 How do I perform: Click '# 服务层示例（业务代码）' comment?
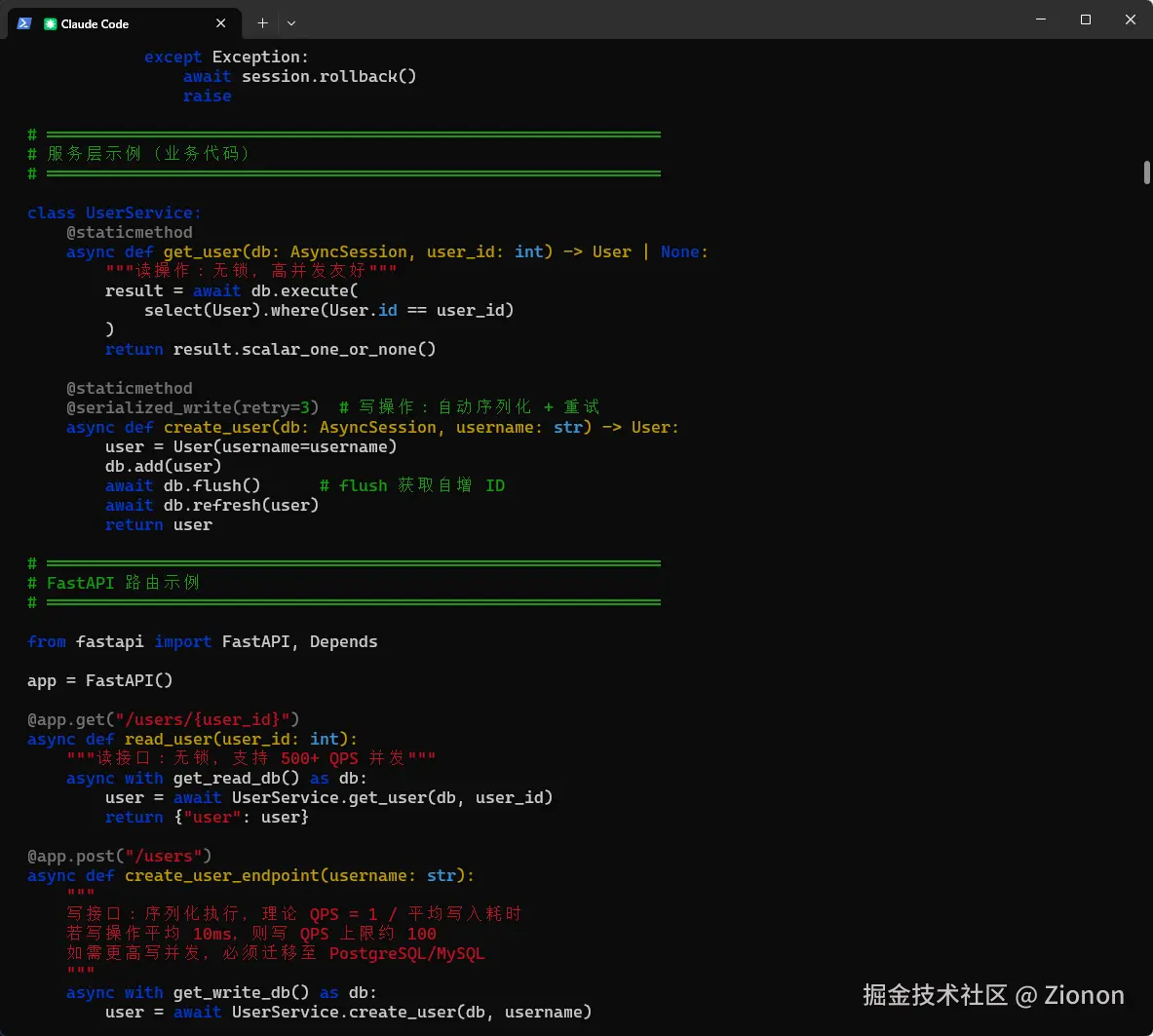pos(139,153)
